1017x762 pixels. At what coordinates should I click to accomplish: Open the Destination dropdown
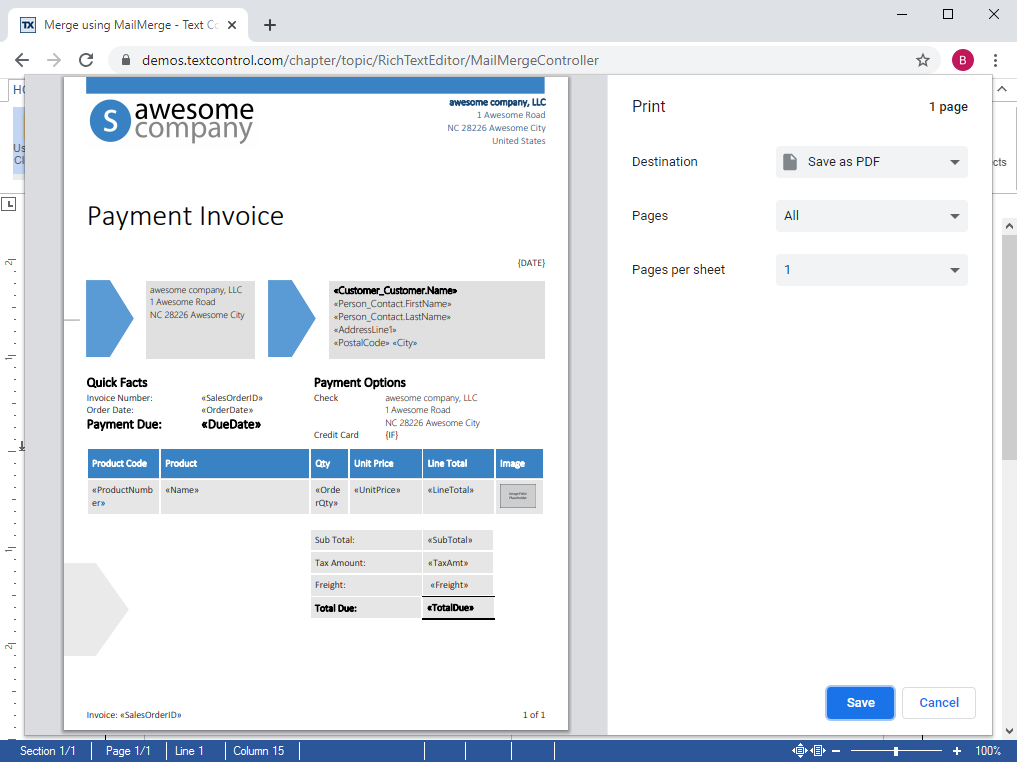(871, 162)
